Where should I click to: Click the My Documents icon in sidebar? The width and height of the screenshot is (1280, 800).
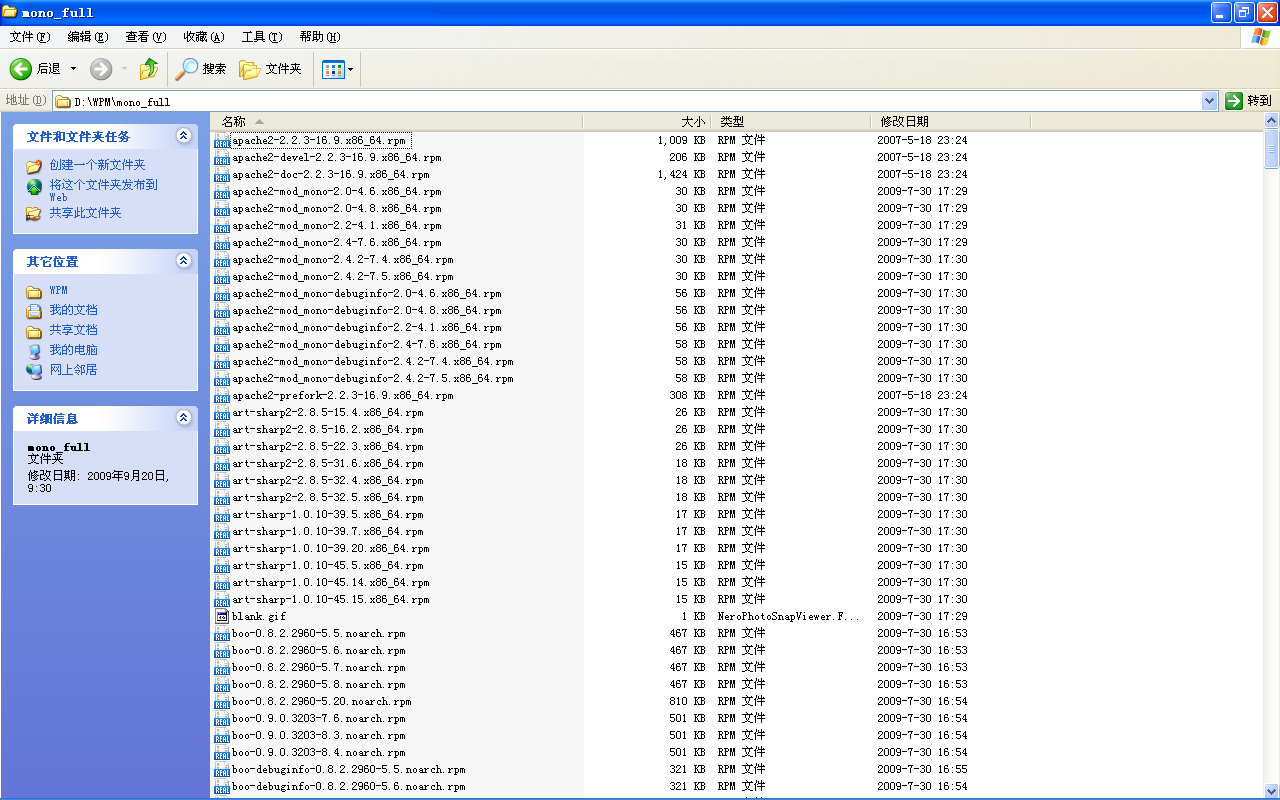pos(34,311)
